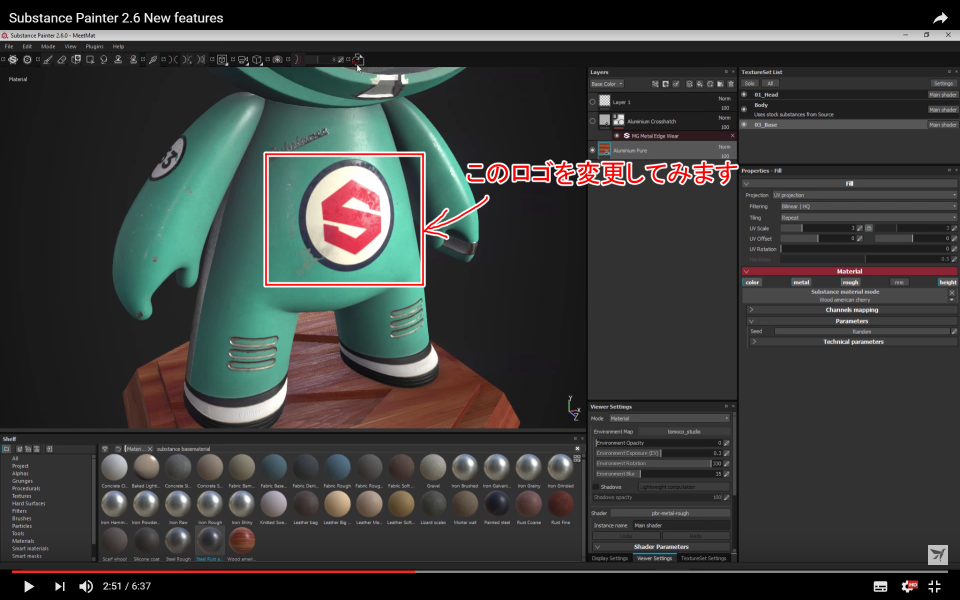
Task: Click the Solo button in TextureSet List
Action: pos(749,84)
